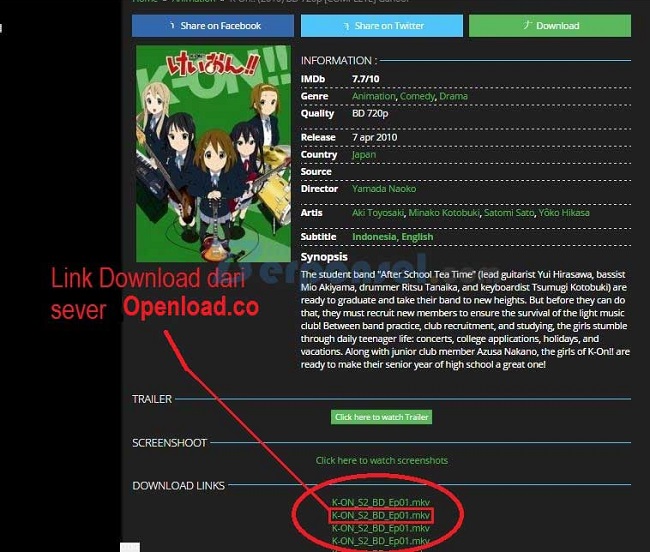Open artist Satomi Sato link

tap(509, 213)
